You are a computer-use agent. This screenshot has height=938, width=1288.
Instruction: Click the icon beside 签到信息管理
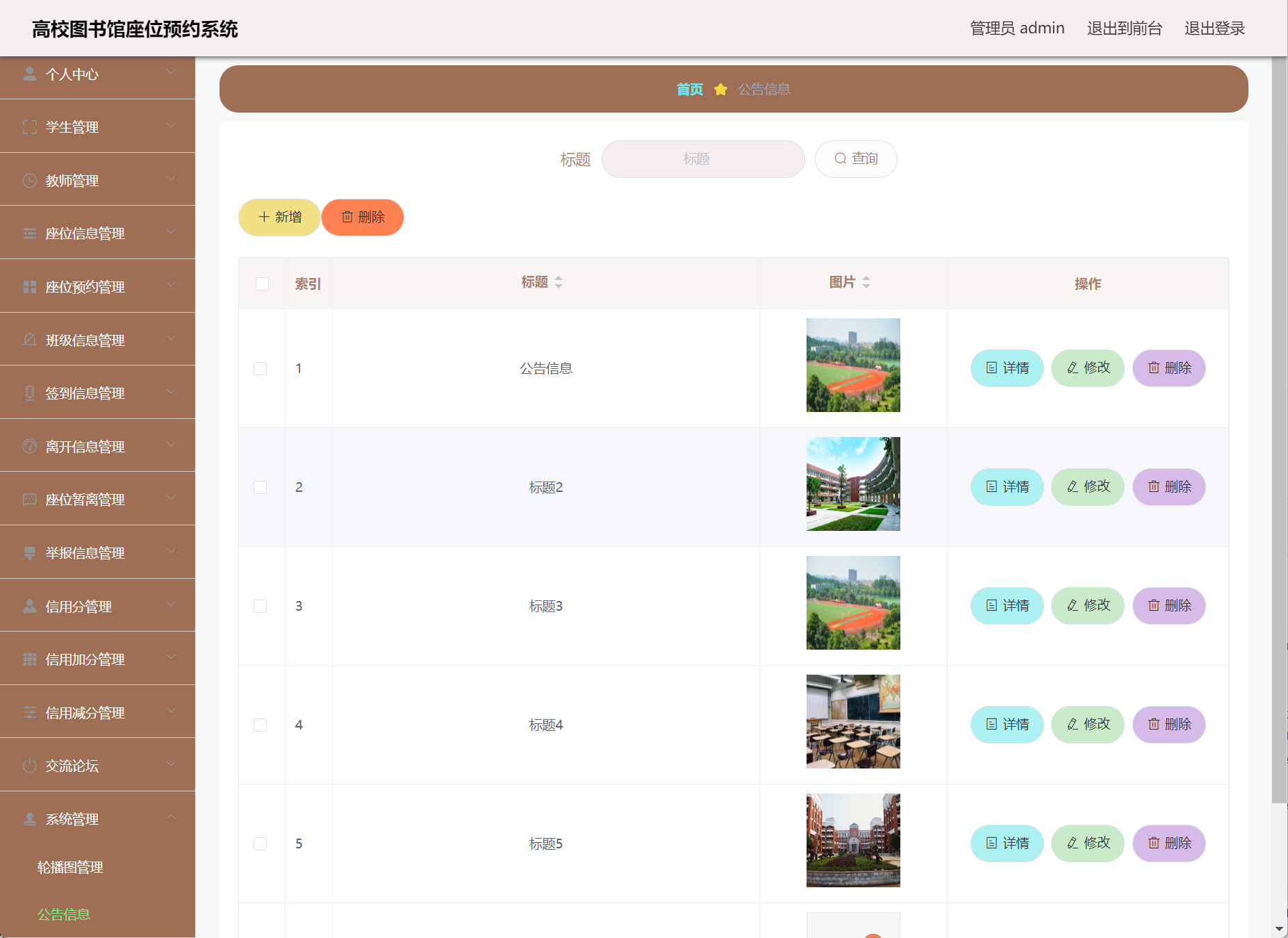pyautogui.click(x=30, y=393)
